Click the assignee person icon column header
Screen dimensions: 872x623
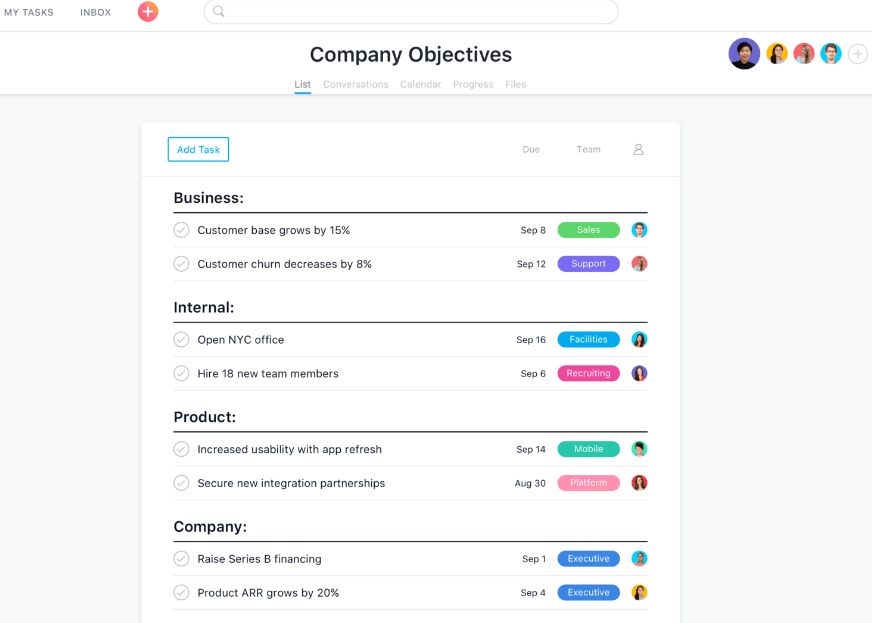[638, 150]
